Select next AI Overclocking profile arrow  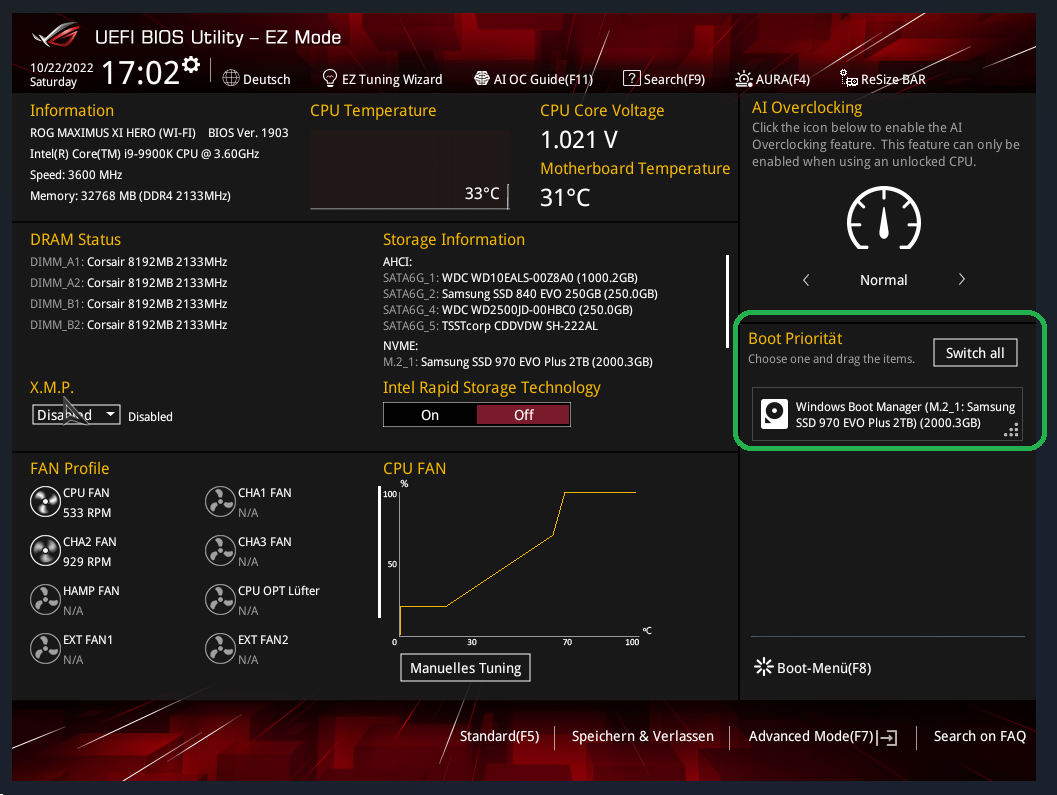962,279
